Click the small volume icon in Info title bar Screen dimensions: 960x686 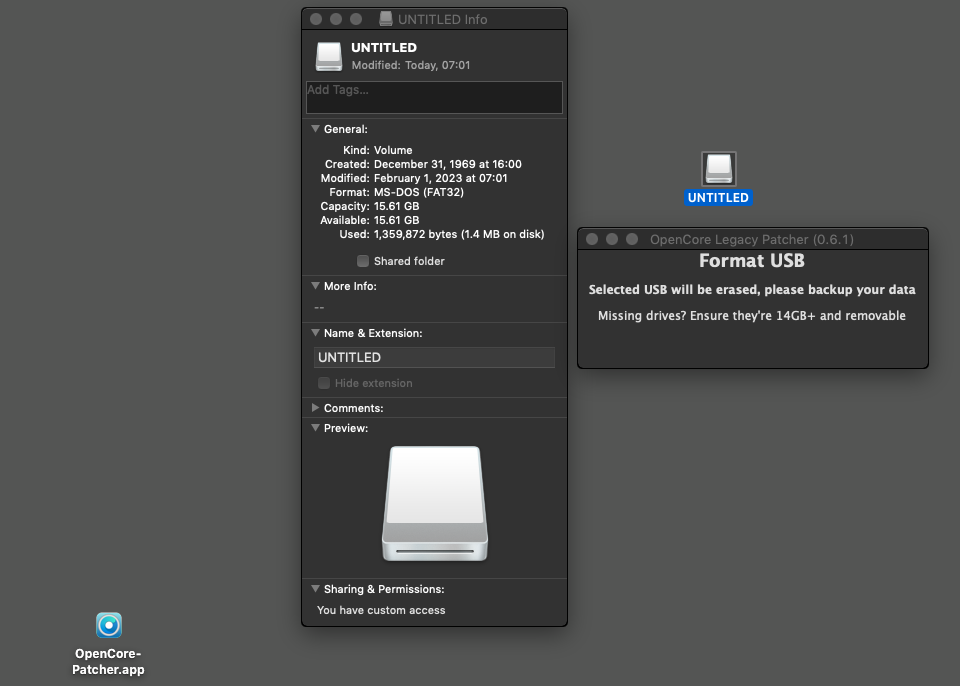pyautogui.click(x=386, y=19)
